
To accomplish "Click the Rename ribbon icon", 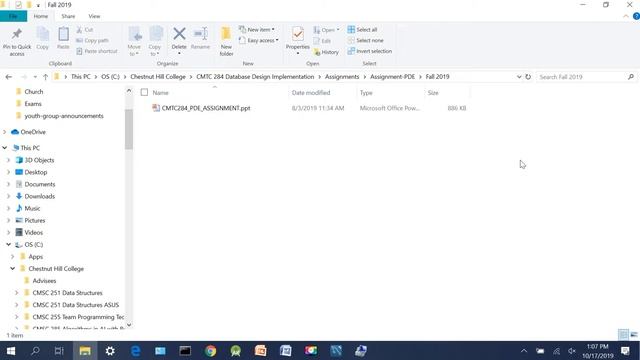I will [x=200, y=39].
